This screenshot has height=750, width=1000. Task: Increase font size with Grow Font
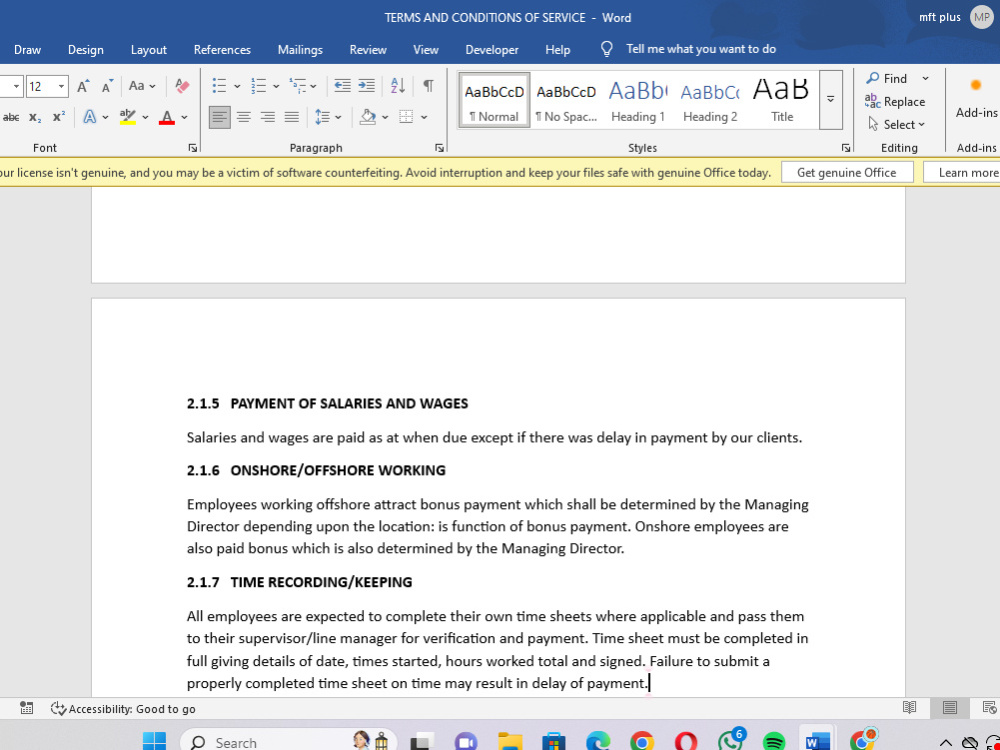tap(83, 86)
